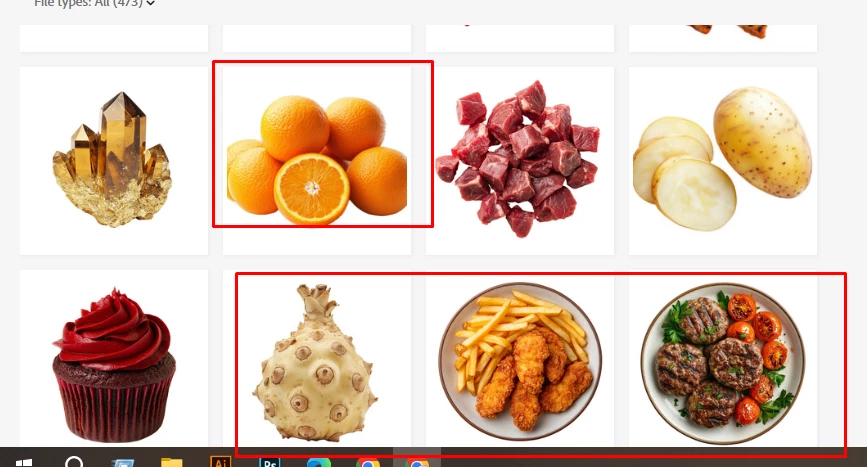Select the celery root image

[317, 358]
